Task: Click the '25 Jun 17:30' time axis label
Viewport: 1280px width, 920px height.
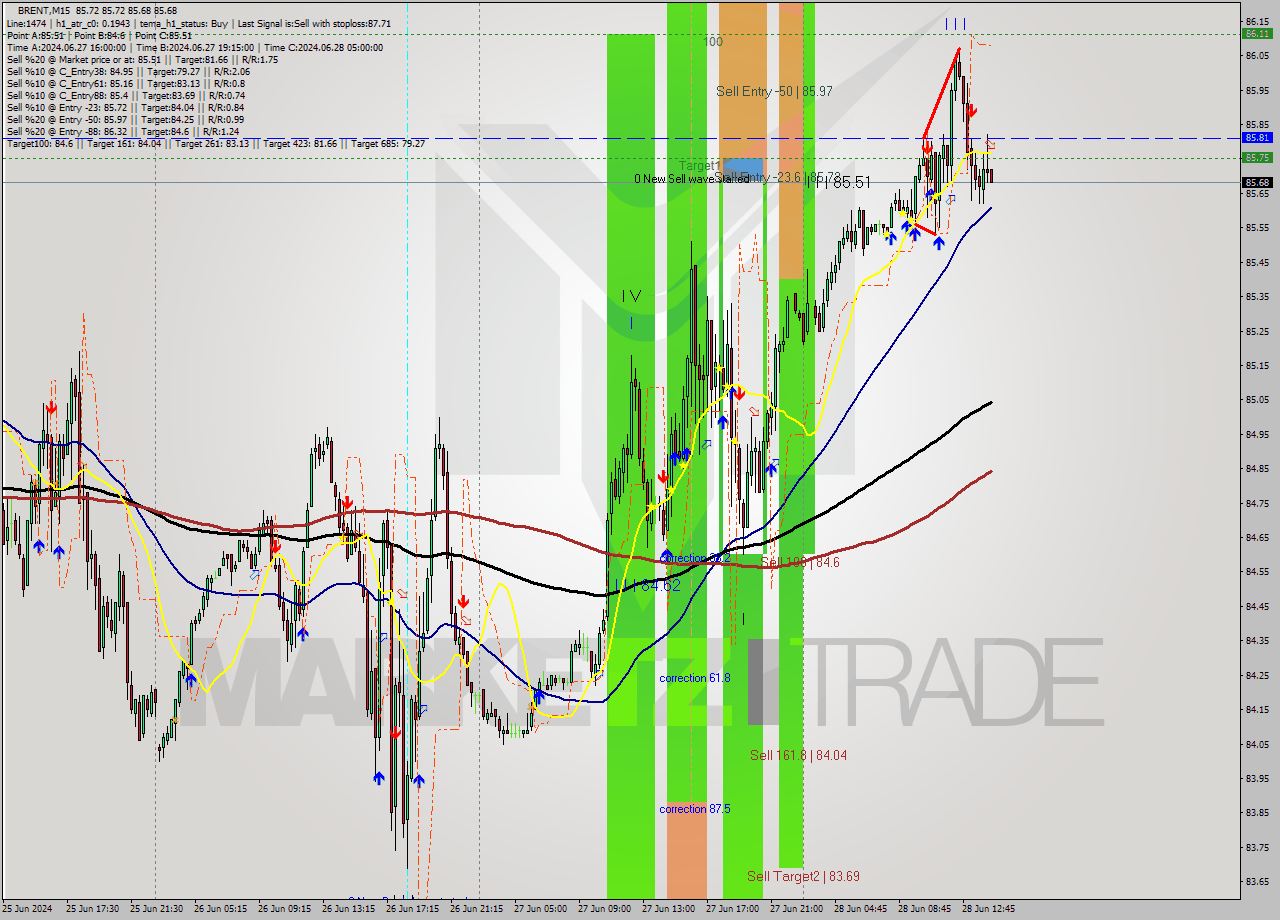Action: [92, 909]
